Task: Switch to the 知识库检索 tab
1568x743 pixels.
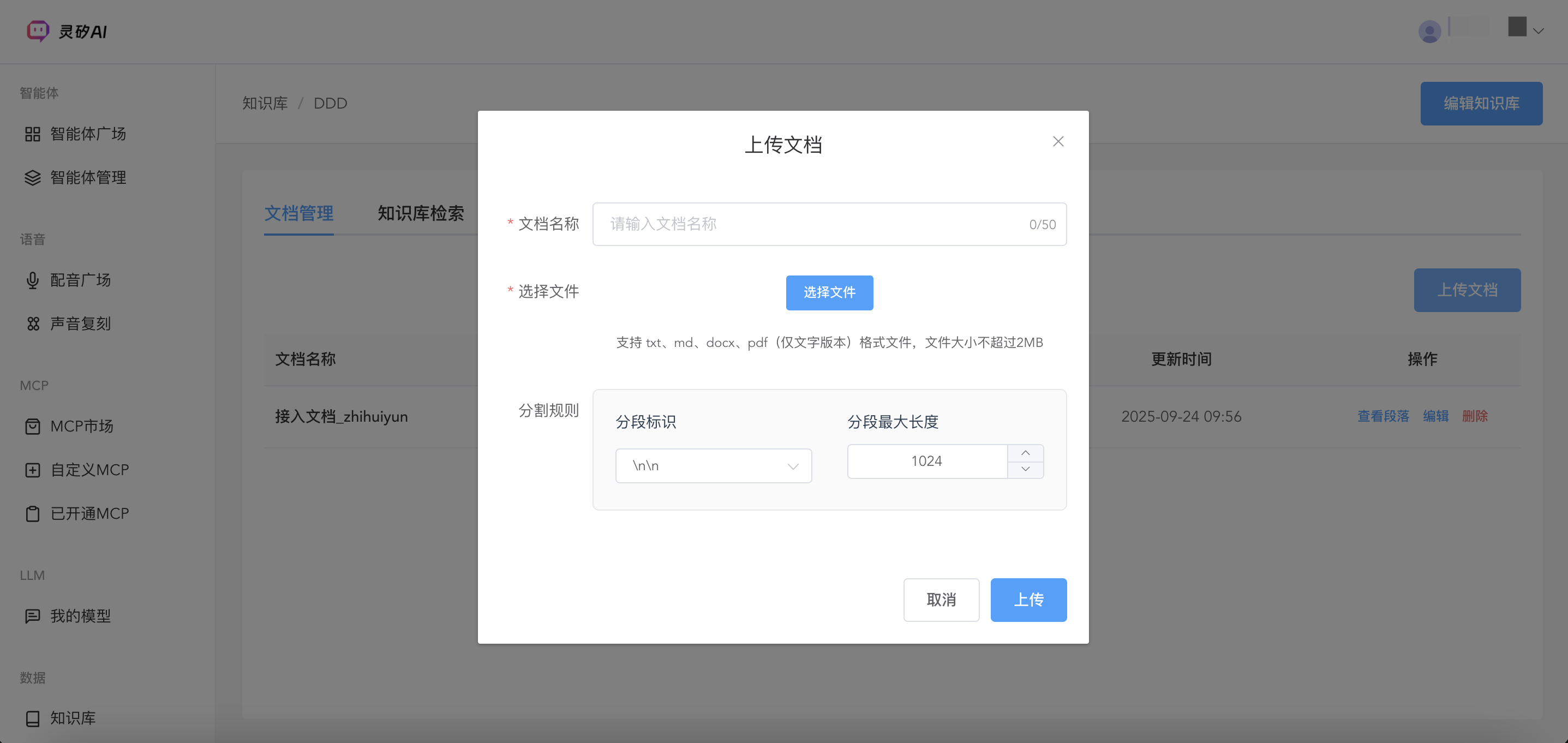Action: [420, 213]
